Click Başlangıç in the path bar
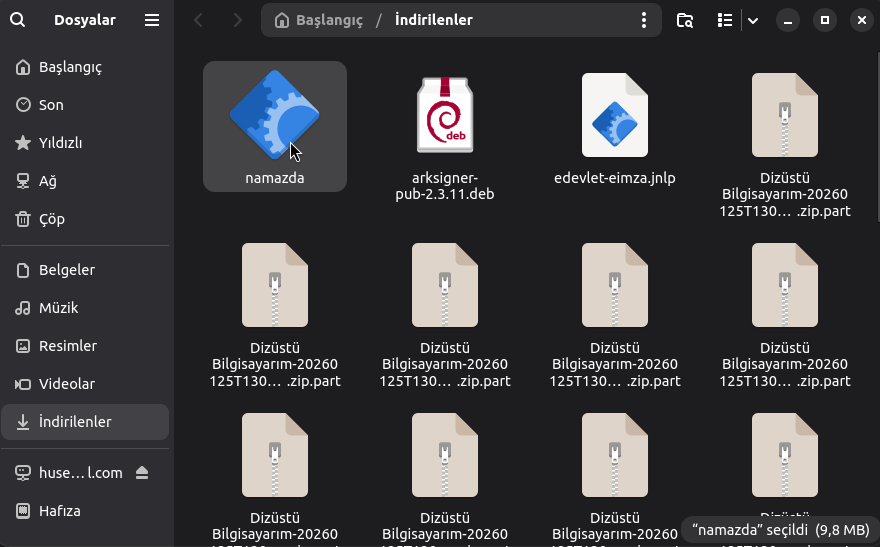Viewport: 880px width, 547px height. tap(319, 20)
